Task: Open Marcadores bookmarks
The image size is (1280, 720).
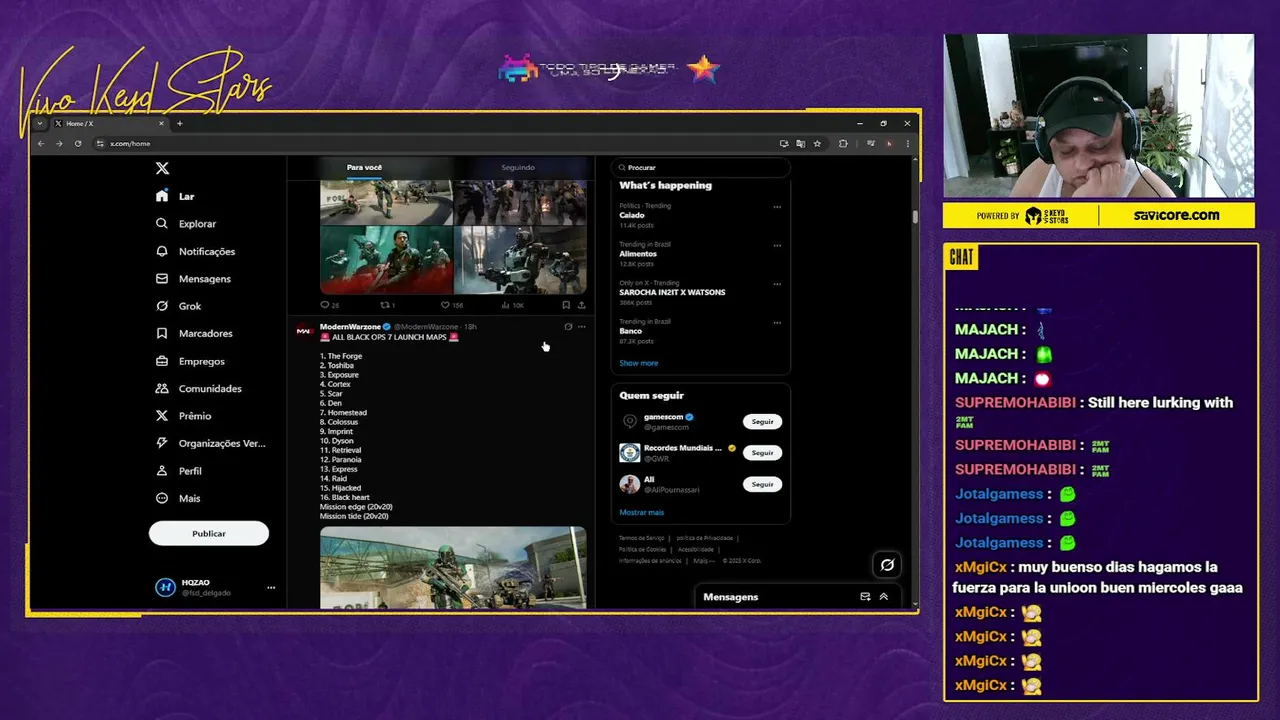Action: pyautogui.click(x=194, y=333)
